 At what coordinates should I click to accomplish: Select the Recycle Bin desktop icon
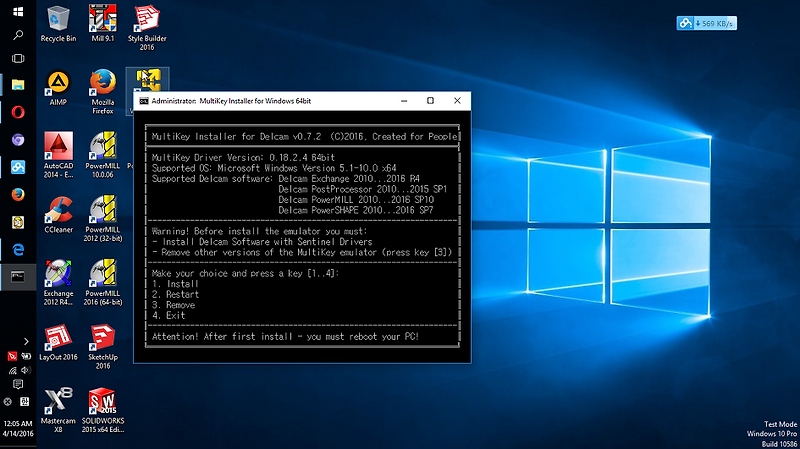tap(58, 24)
